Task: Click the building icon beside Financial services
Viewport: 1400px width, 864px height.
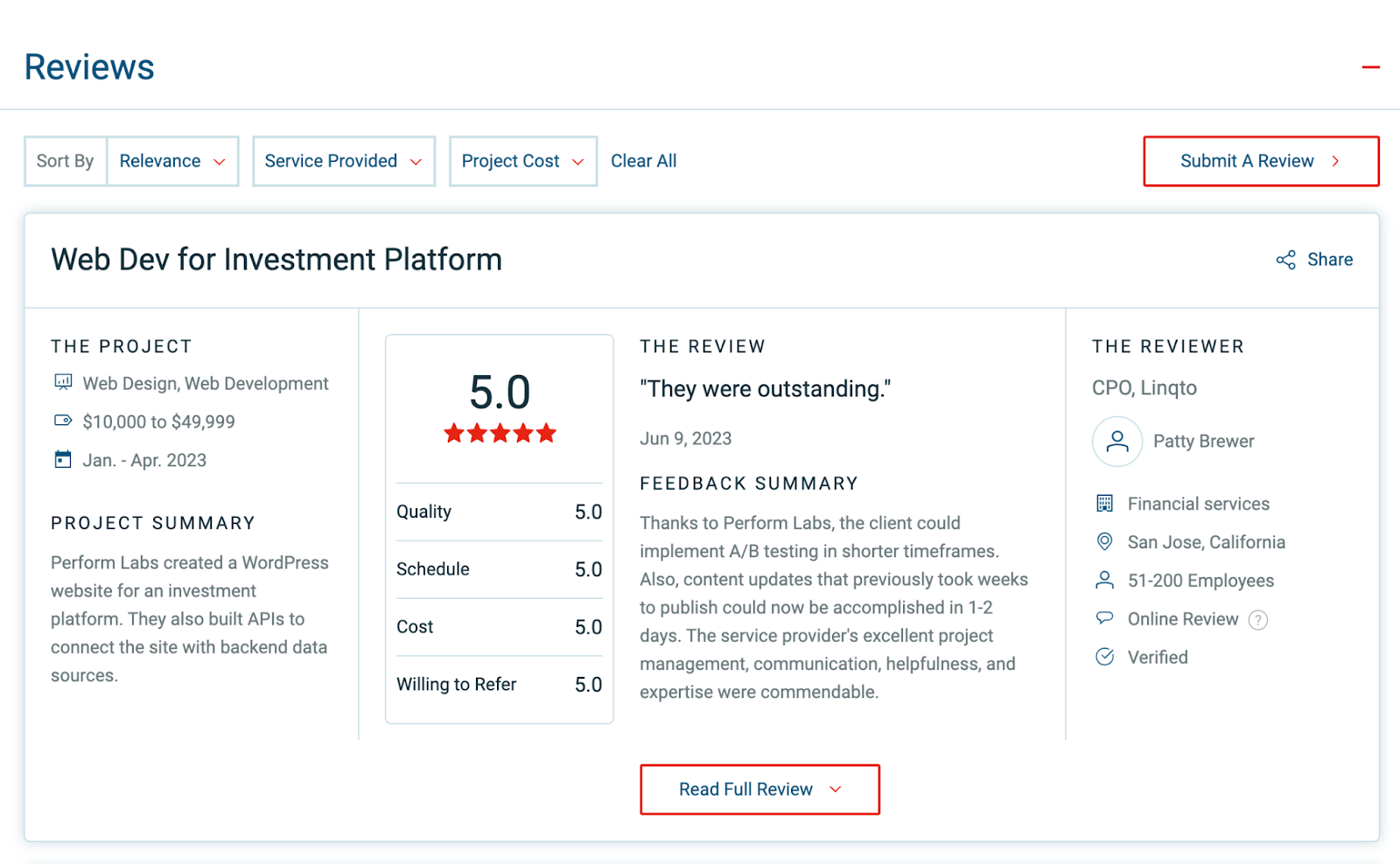Action: tap(1105, 504)
